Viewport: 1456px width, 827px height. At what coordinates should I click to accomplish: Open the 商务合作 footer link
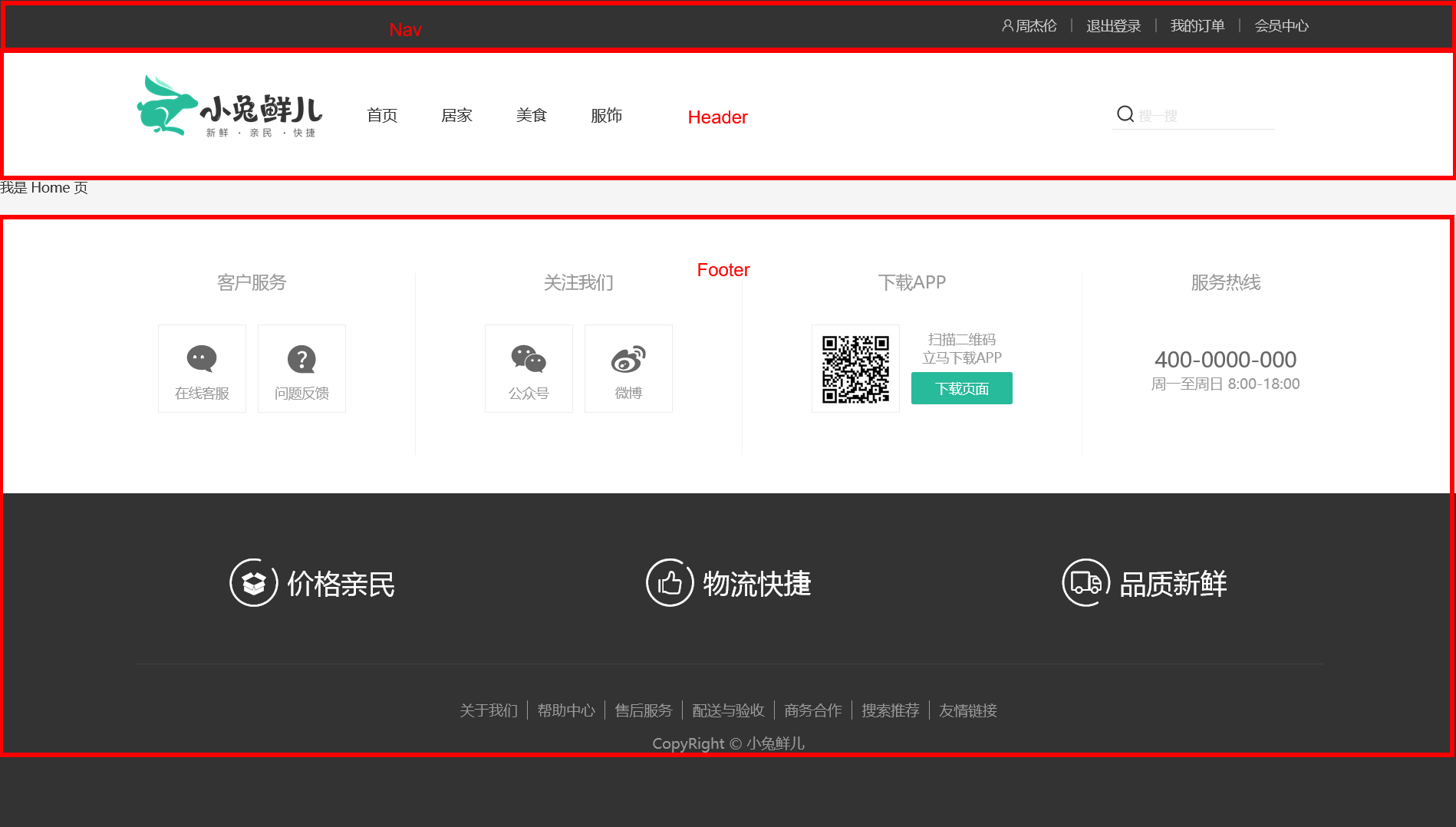[813, 710]
